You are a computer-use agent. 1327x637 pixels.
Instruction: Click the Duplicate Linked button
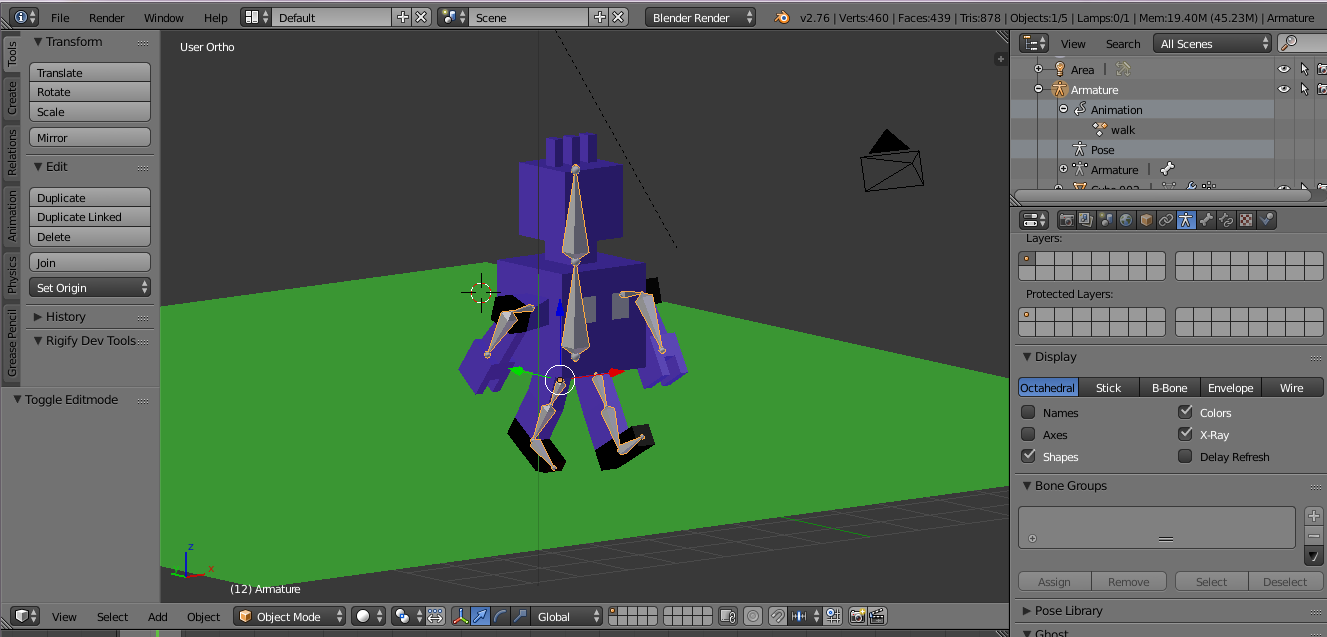pos(90,217)
